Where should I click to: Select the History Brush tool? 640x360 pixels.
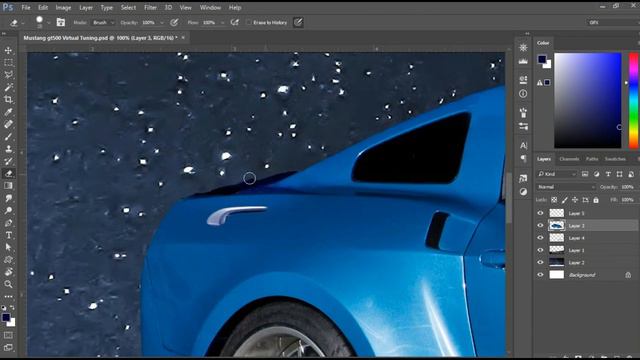8,161
